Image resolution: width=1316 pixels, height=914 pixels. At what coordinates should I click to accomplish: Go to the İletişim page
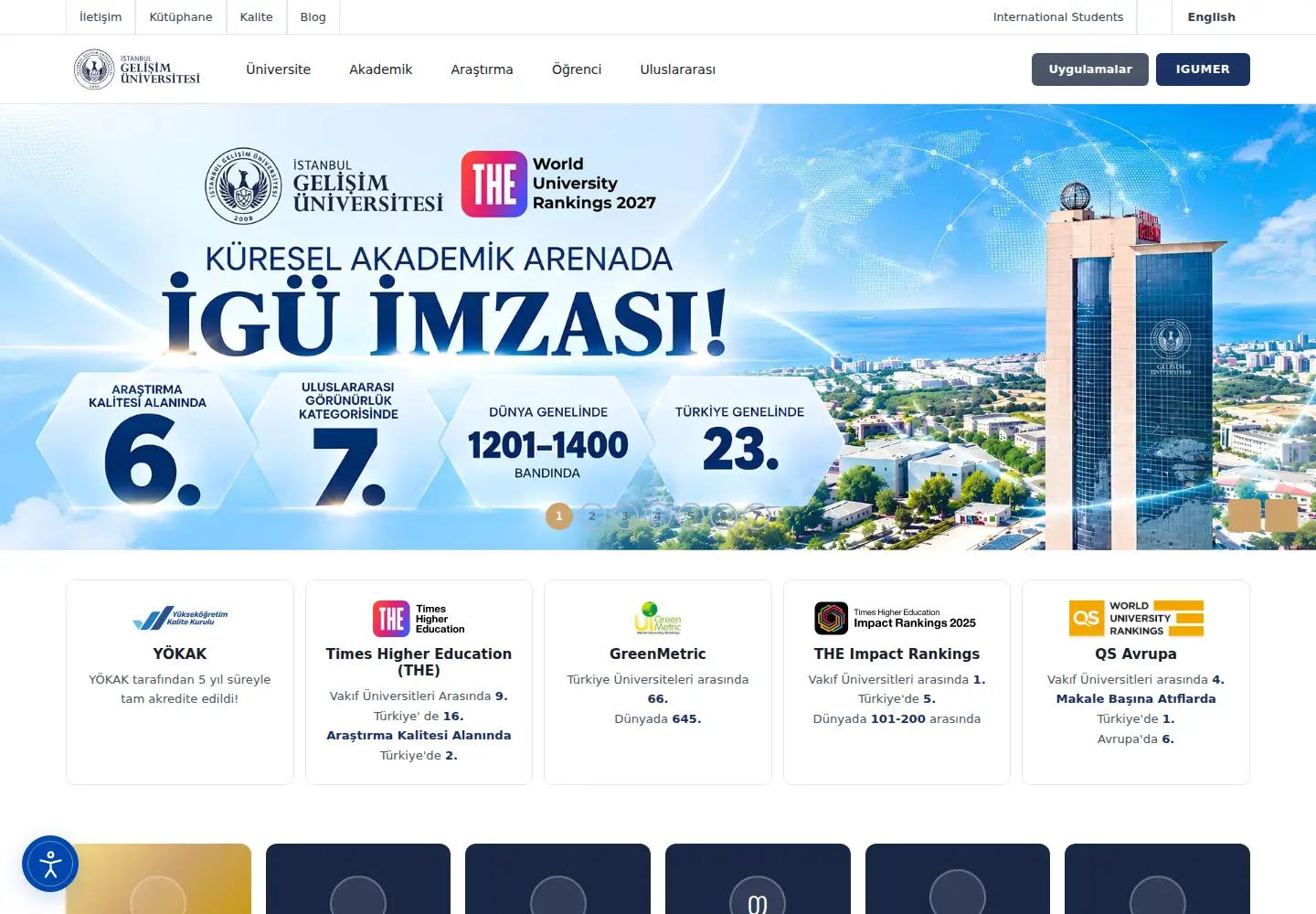pyautogui.click(x=101, y=17)
